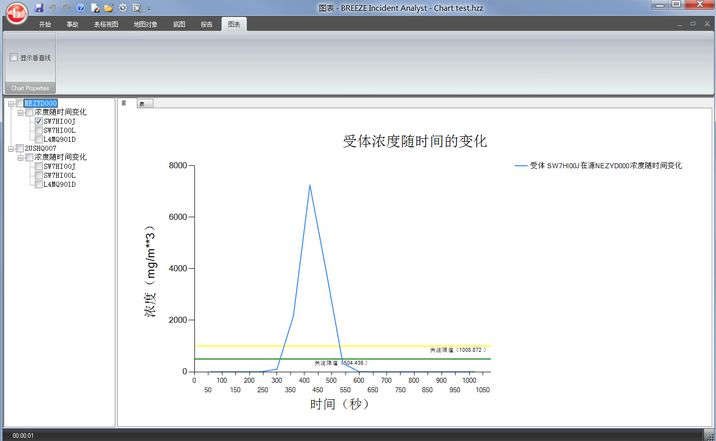Uncheck SW7HI00J under NEZYD000
The image size is (716, 441).
(x=39, y=121)
